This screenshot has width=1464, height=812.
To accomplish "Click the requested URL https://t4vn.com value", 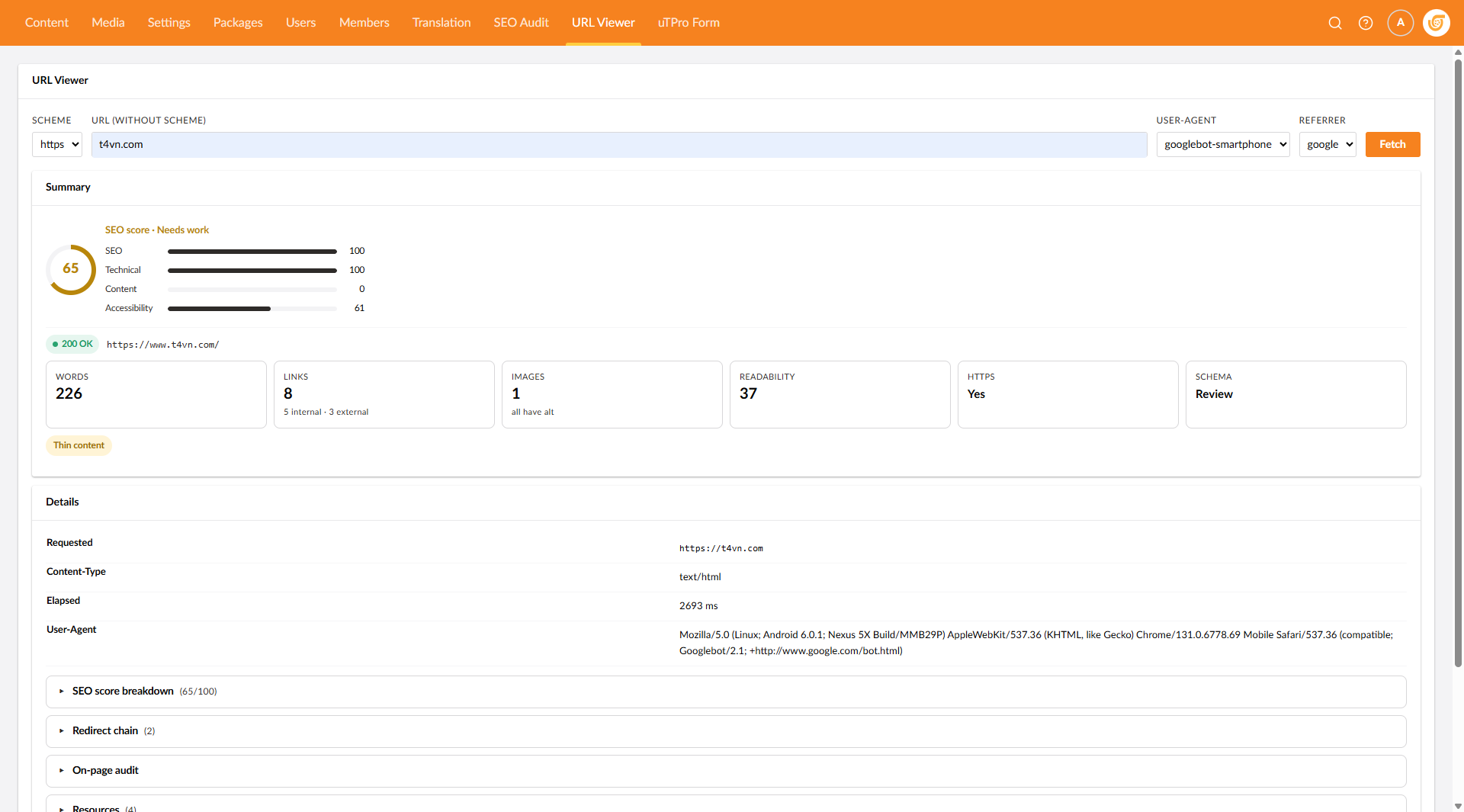I will click(x=721, y=548).
